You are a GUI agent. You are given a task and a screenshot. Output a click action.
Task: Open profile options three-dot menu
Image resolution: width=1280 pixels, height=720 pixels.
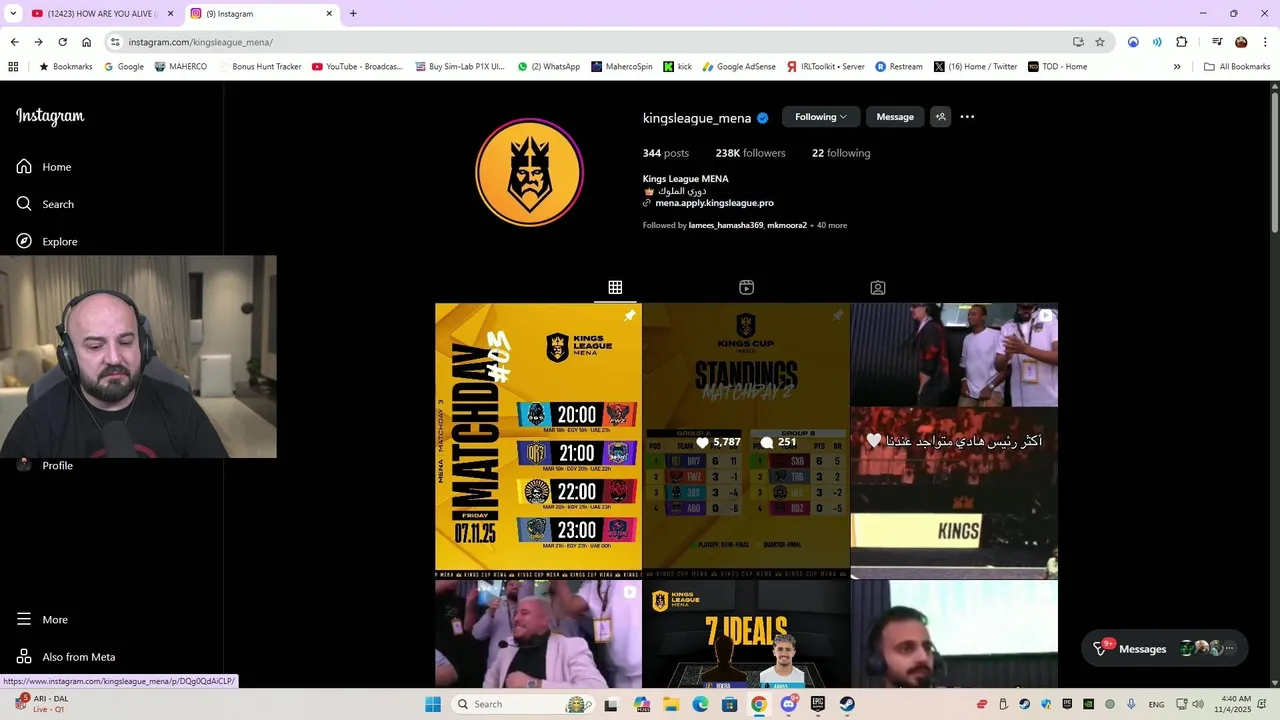(x=967, y=117)
